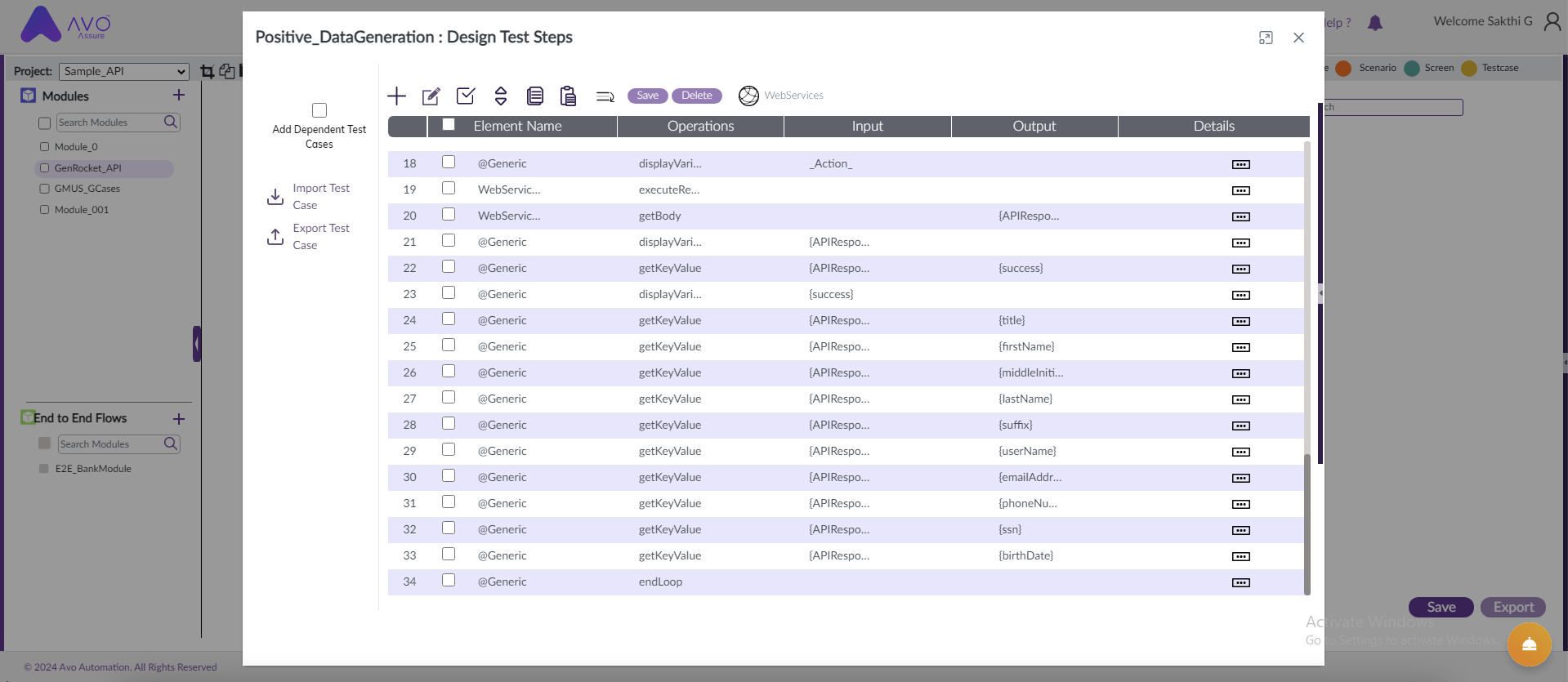Click the orange assistant bell button
The width and height of the screenshot is (1568, 682).
coord(1529,644)
